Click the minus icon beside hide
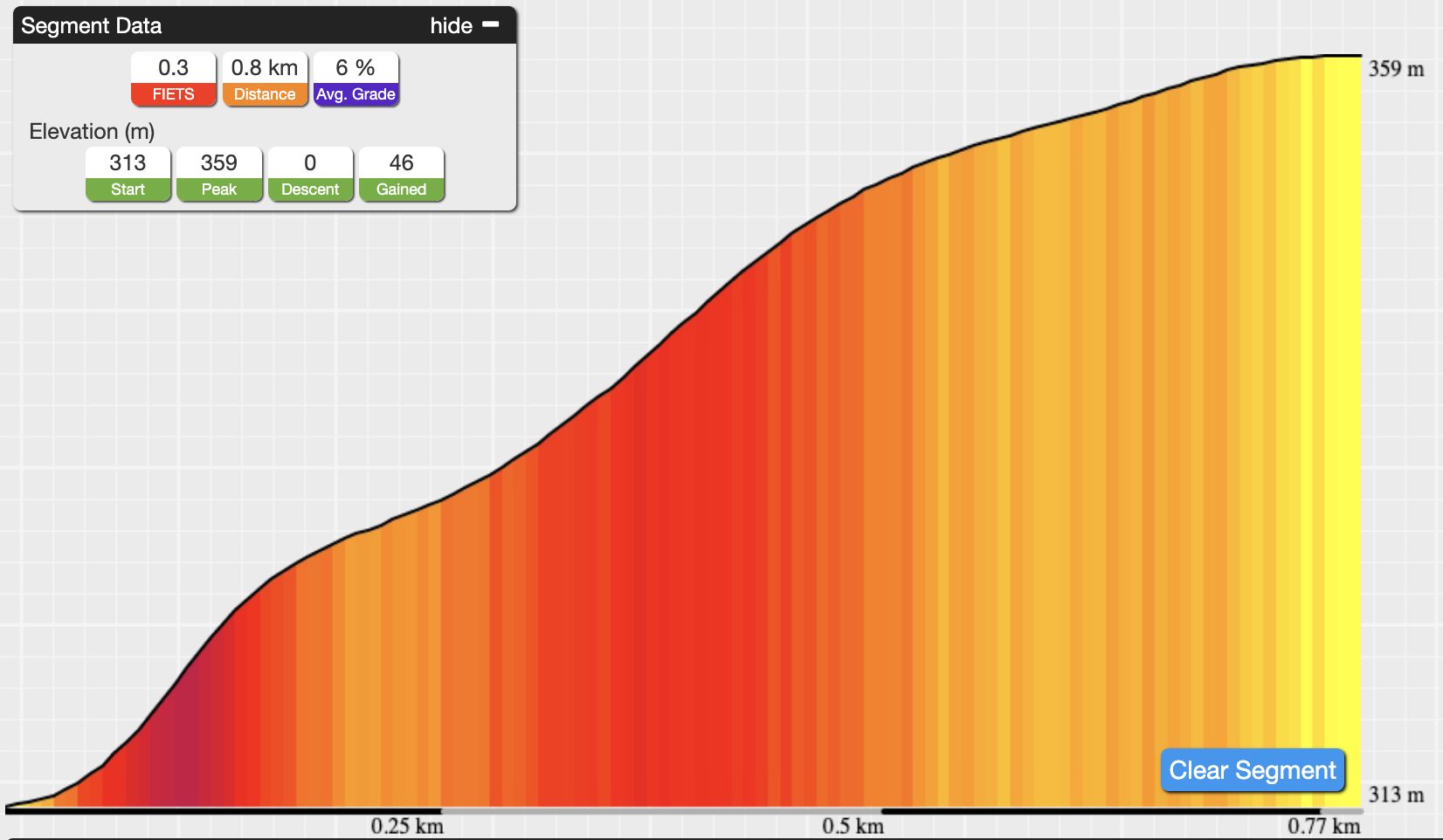Screen dimensions: 1443x840 click(491, 24)
